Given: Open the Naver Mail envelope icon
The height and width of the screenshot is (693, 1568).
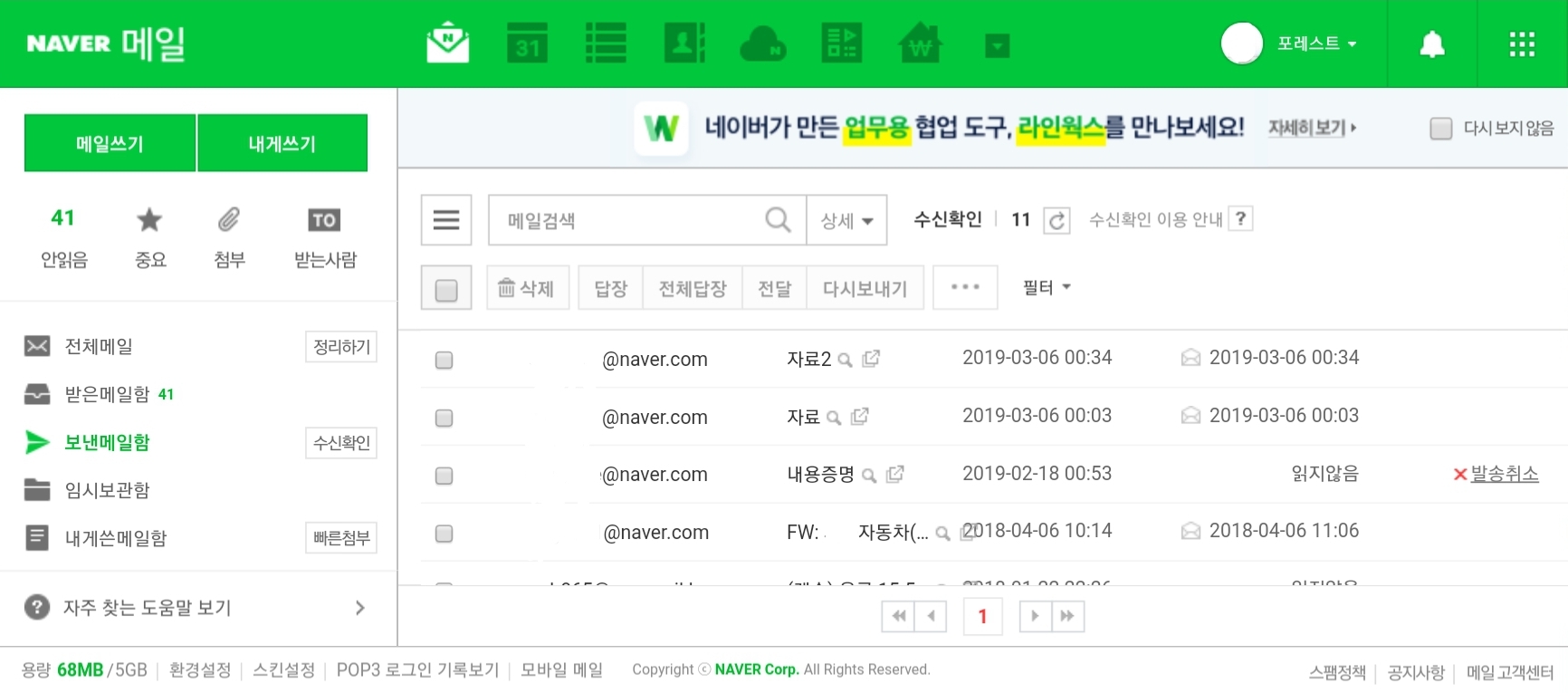Looking at the screenshot, I should 447,43.
